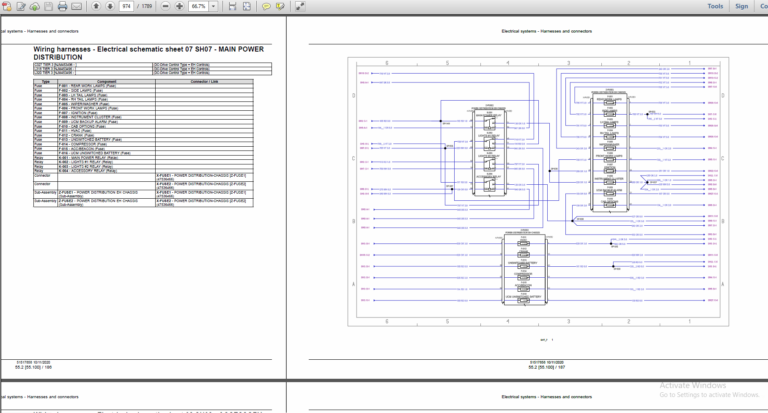Click the zoom percentage field

pyautogui.click(x=197, y=6)
